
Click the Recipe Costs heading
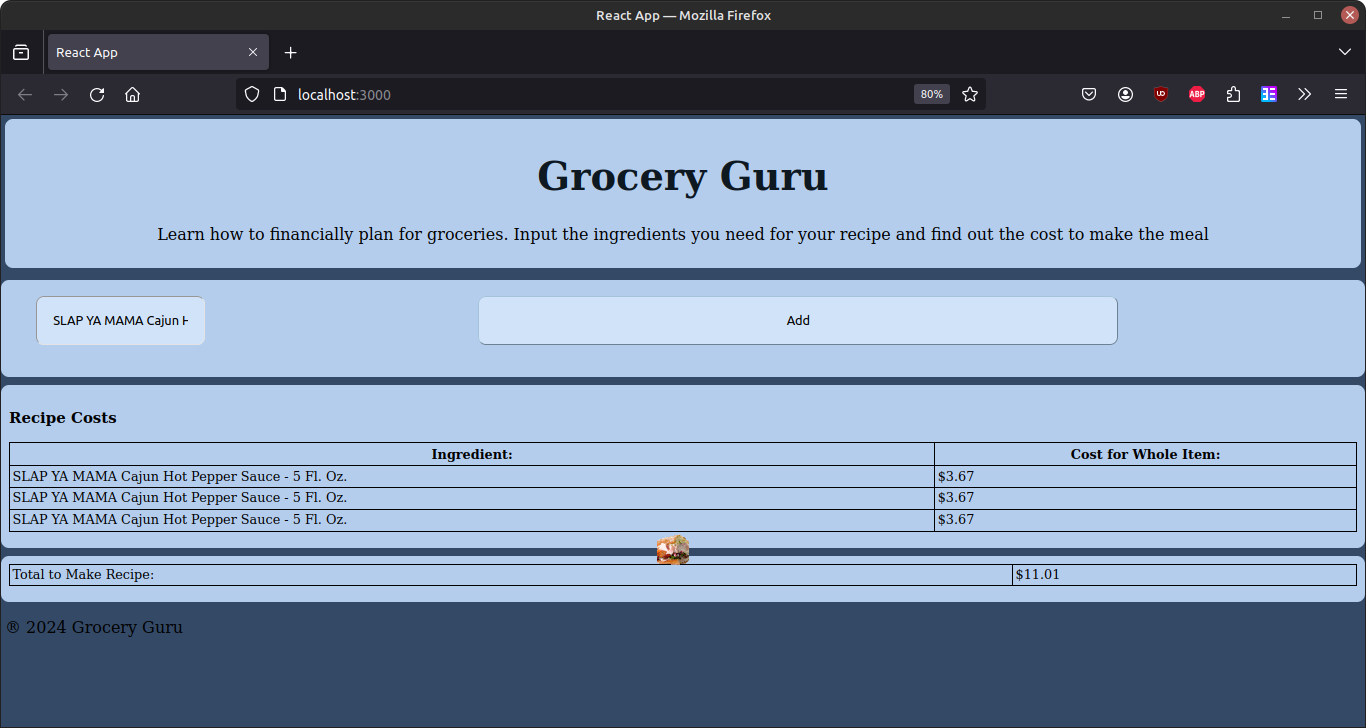[63, 418]
